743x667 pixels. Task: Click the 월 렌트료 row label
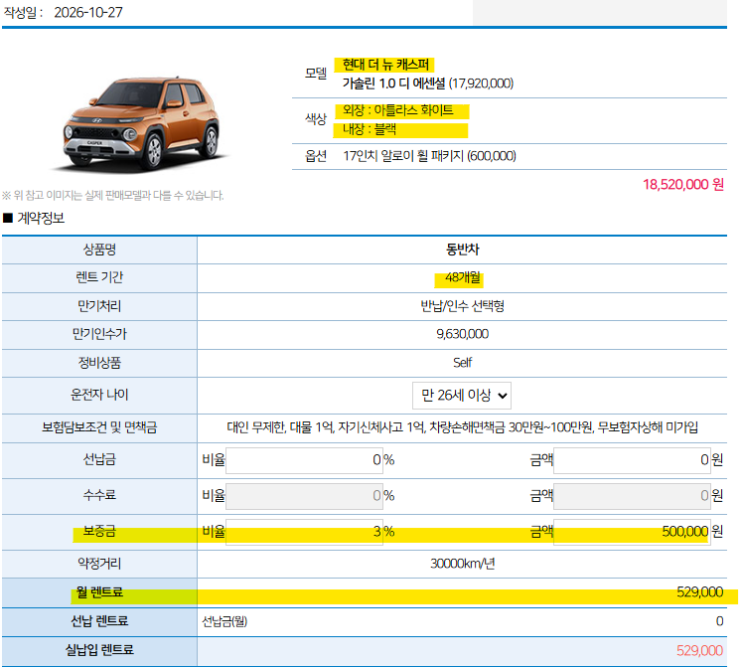click(100, 592)
